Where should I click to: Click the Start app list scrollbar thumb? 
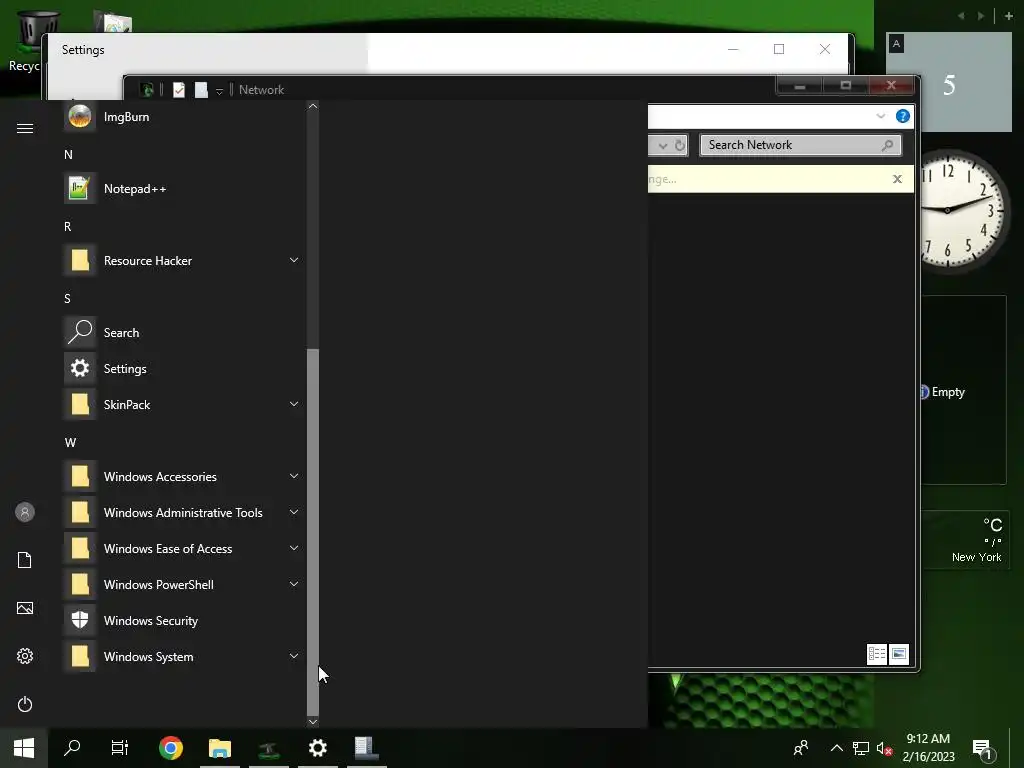point(313,532)
